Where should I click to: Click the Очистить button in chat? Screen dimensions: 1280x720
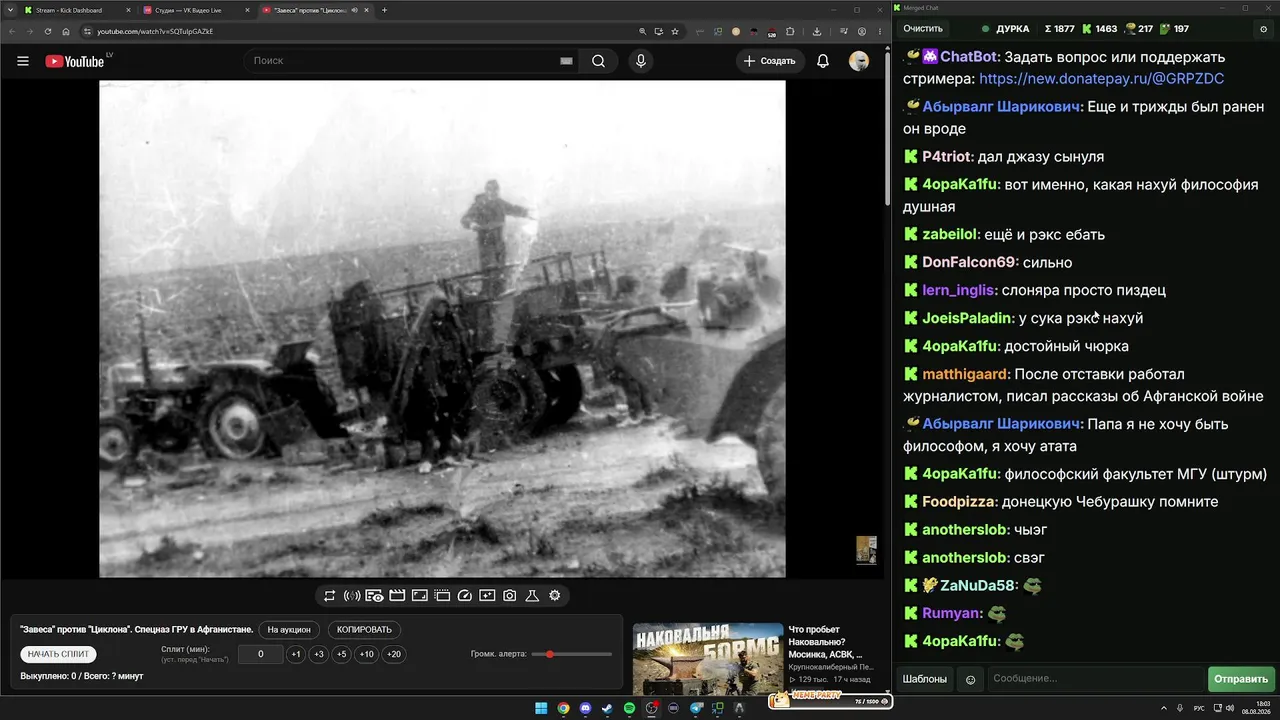tap(923, 29)
